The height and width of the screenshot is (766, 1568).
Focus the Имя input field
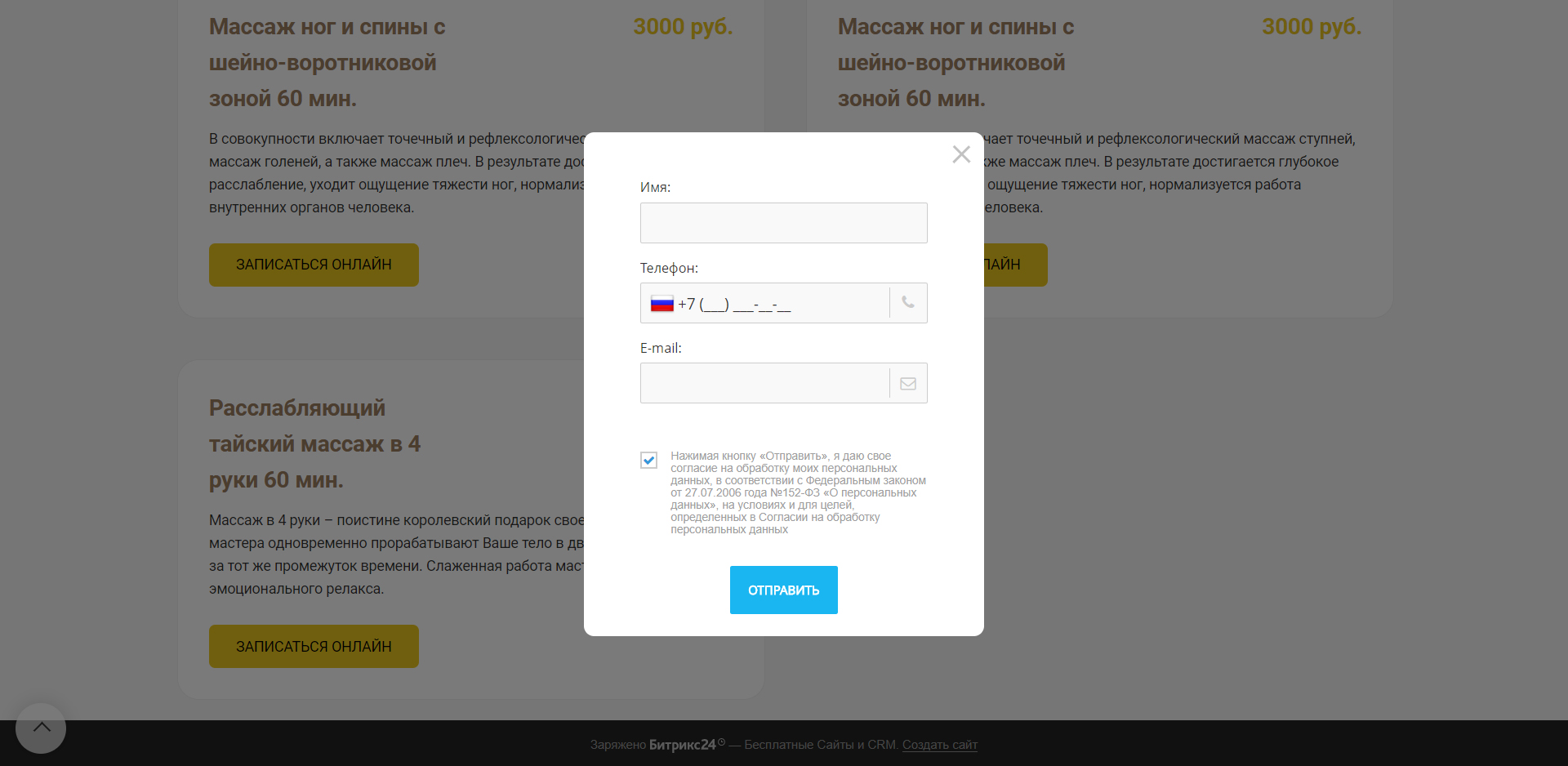click(783, 223)
